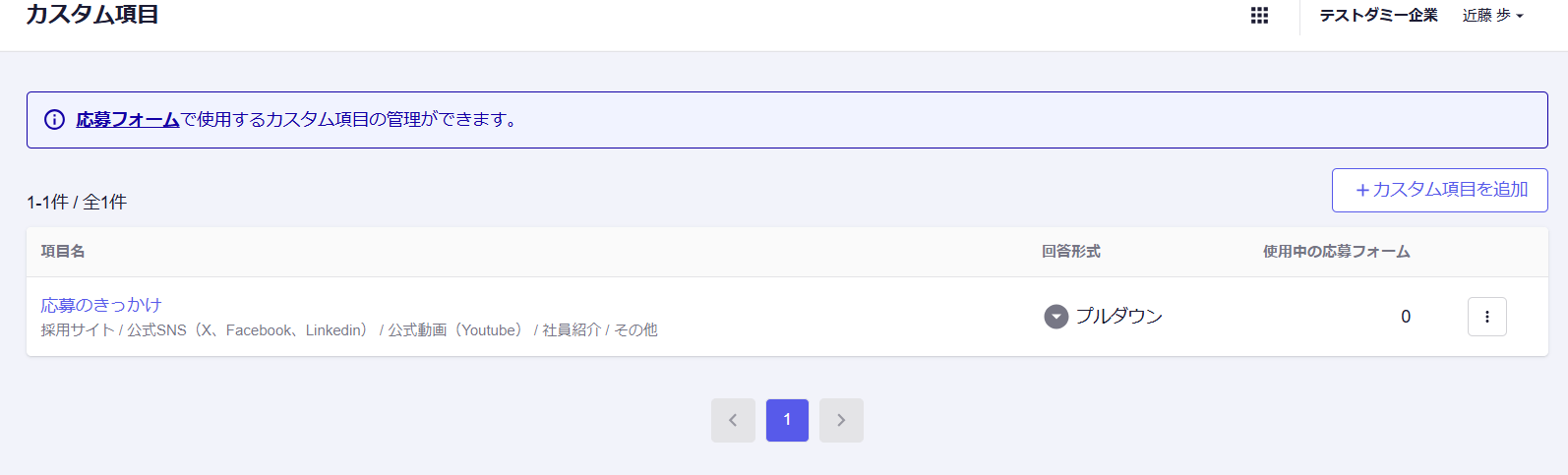Open three-dot menu for 応募のきっかけ row
The image size is (1568, 475).
pyautogui.click(x=1486, y=317)
